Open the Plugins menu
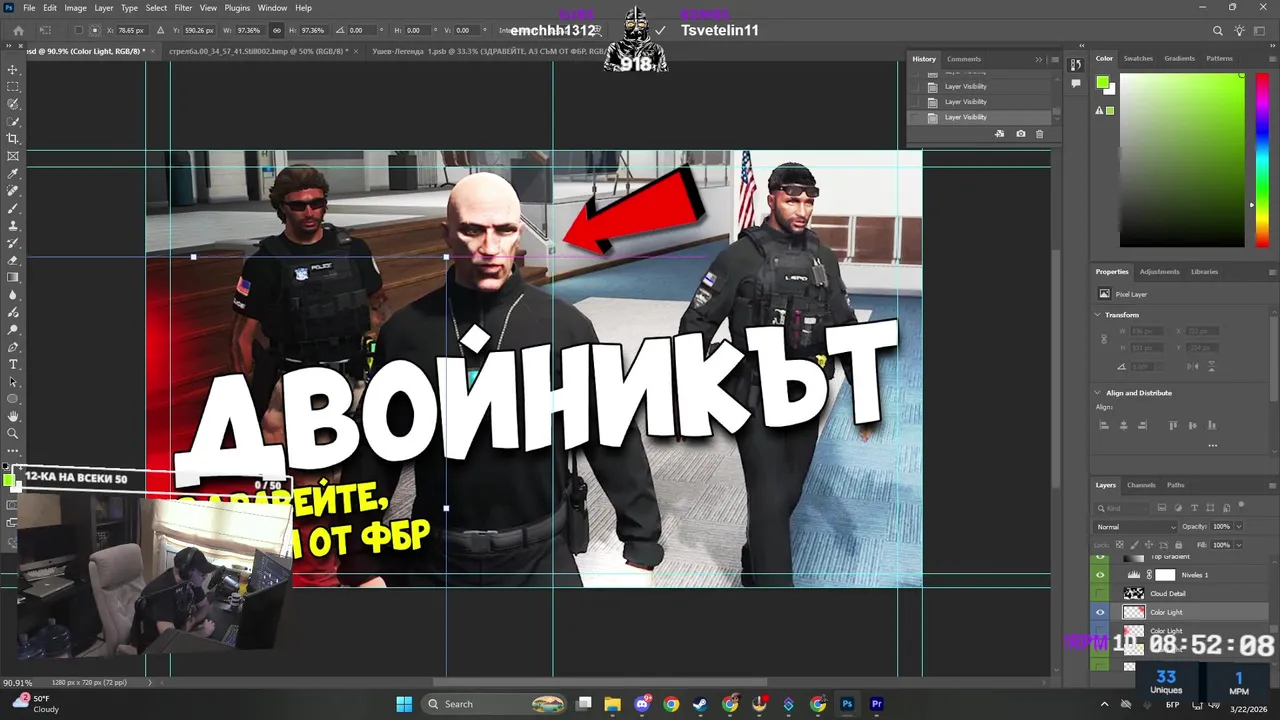Viewport: 1280px width, 720px height. tap(237, 8)
